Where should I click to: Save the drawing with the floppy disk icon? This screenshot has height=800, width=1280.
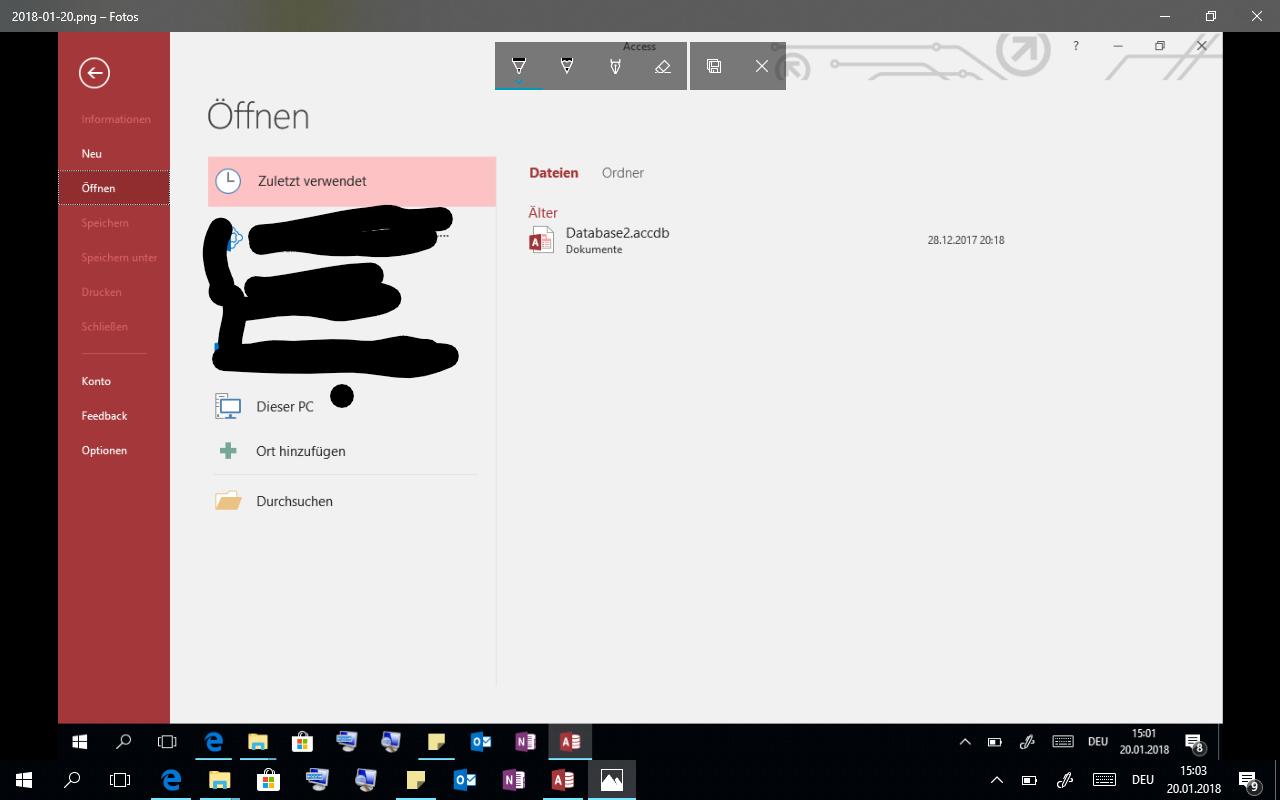(x=714, y=66)
